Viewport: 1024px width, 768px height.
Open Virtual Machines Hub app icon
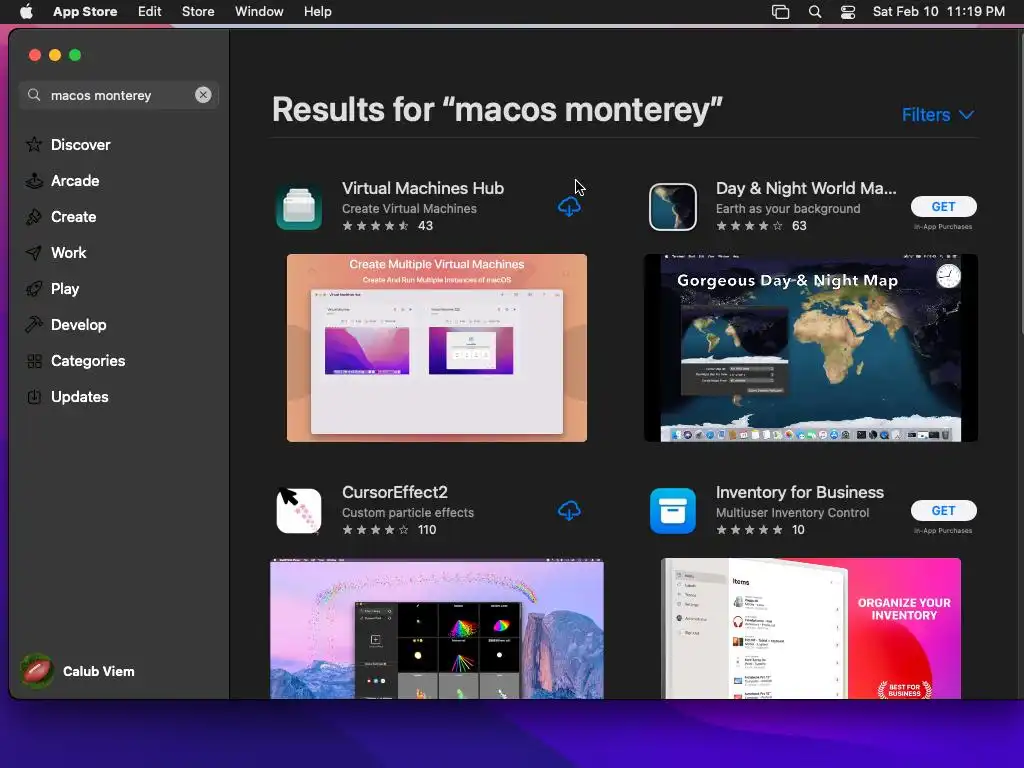pos(299,207)
